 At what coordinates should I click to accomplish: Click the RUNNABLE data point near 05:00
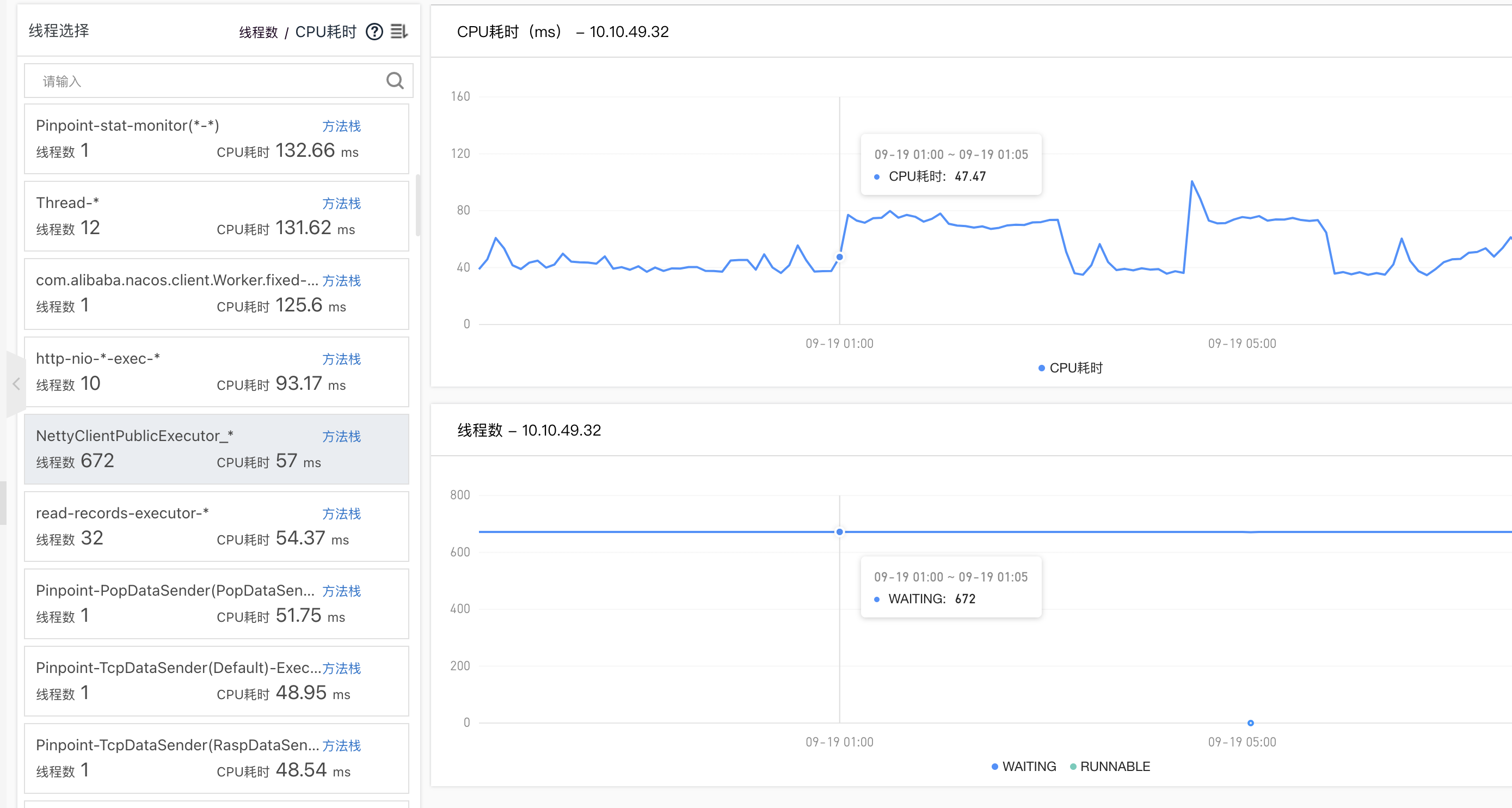[1251, 724]
